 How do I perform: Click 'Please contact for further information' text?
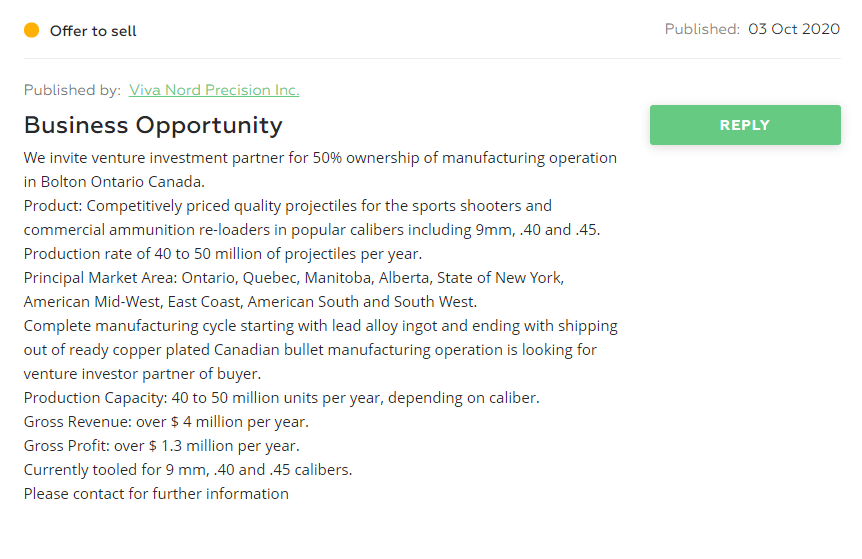[156, 494]
